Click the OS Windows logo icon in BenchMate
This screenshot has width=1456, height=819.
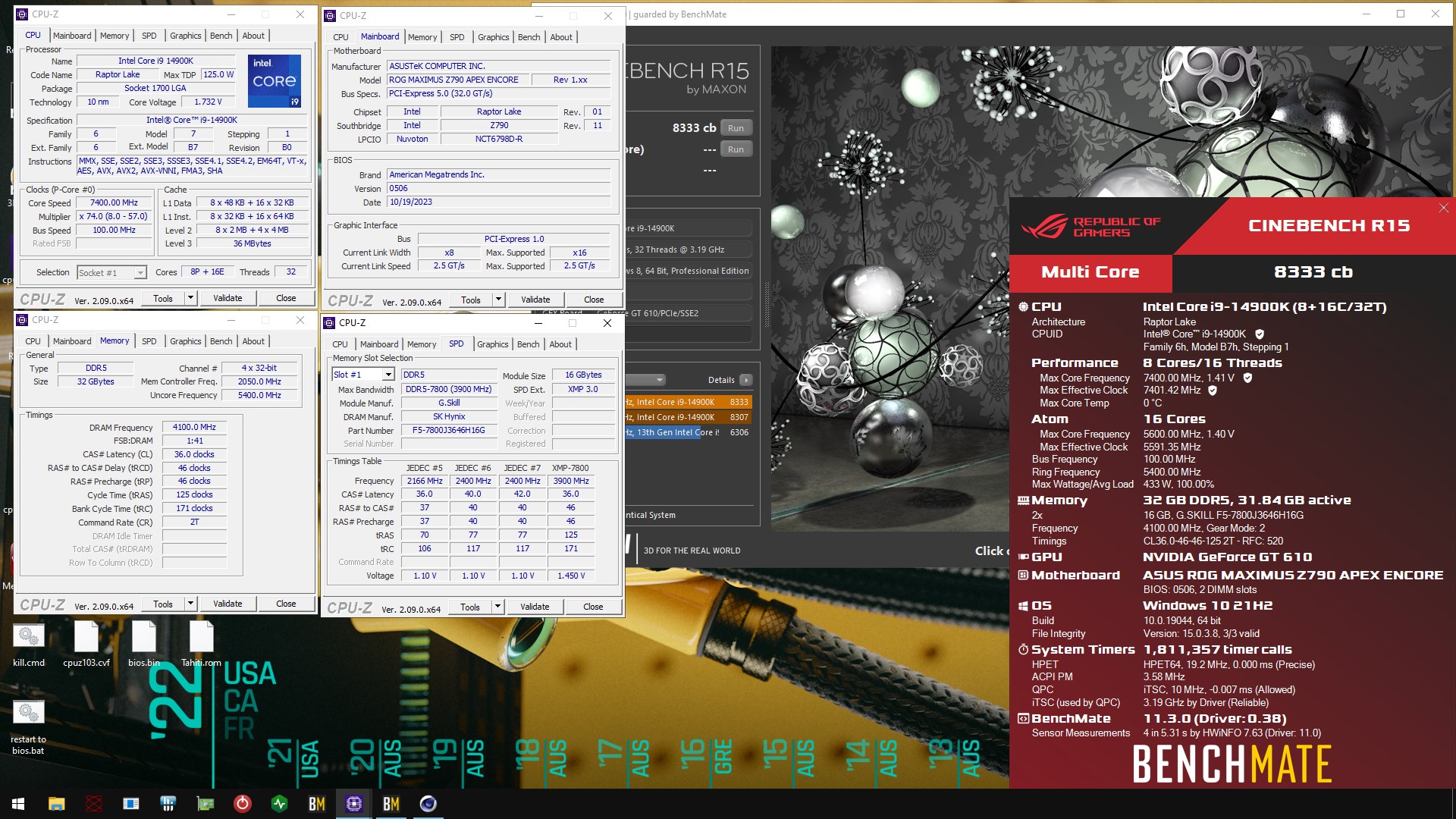1023,606
